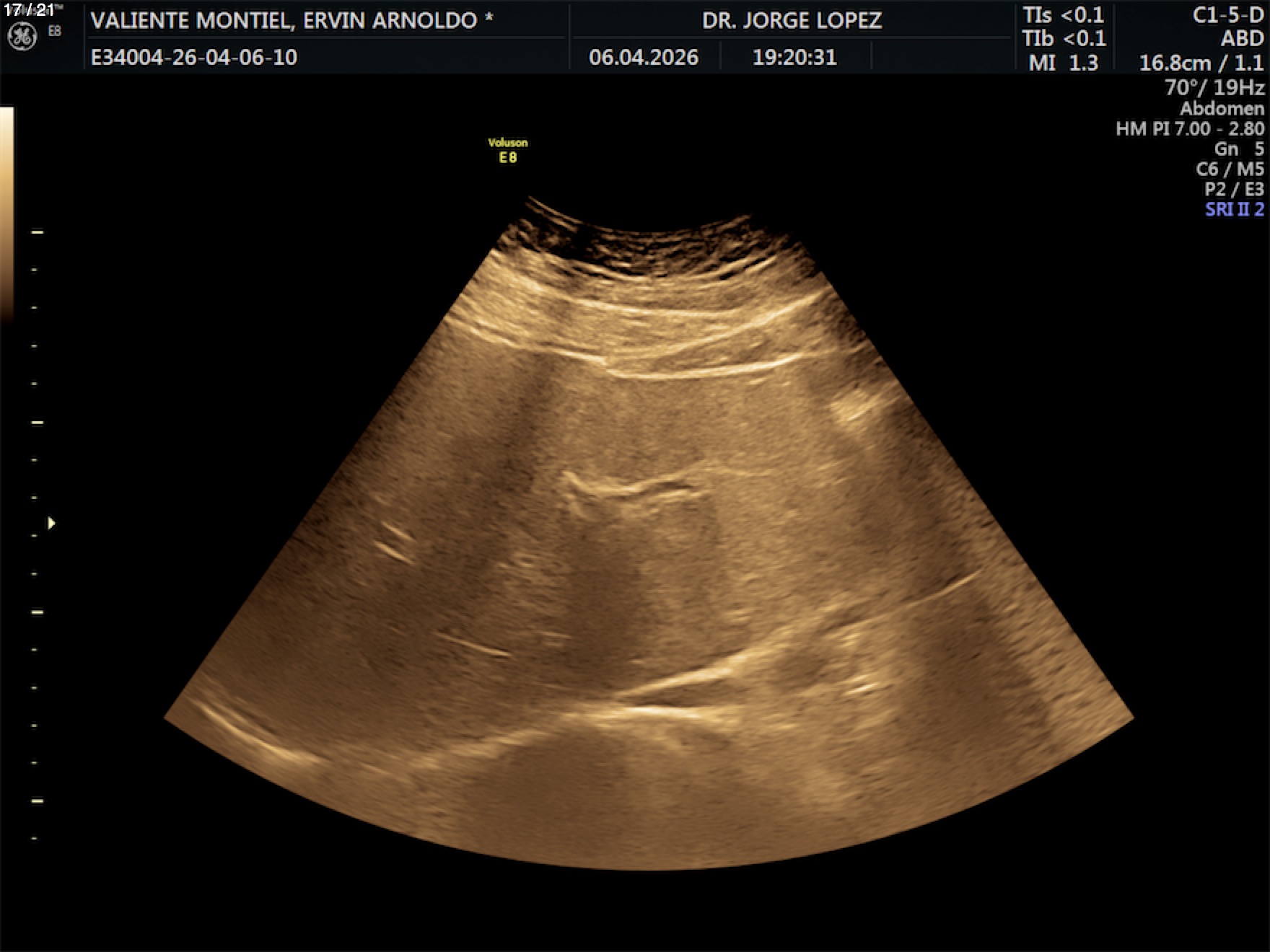1270x952 pixels.
Task: Click the yellow Voluson E8 probe marker
Action: pyautogui.click(x=508, y=151)
